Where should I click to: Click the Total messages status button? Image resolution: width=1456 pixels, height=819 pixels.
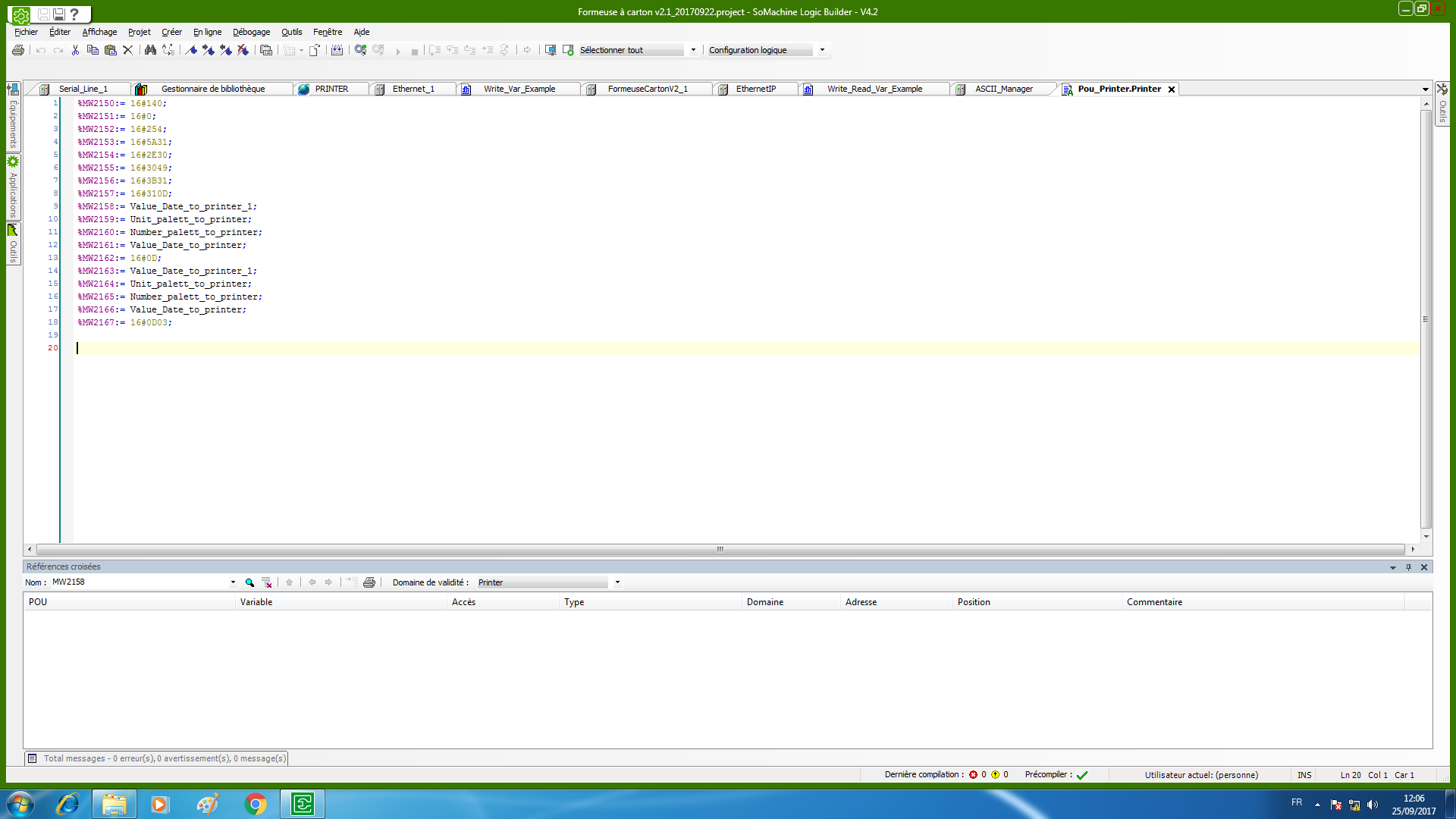(x=157, y=758)
